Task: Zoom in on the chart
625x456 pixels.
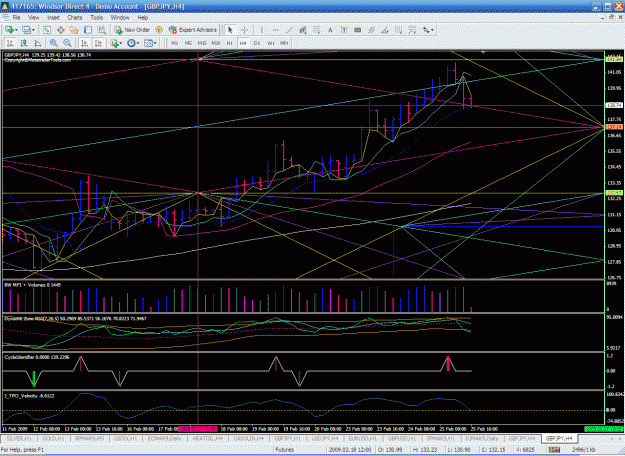Action: click(x=53, y=43)
